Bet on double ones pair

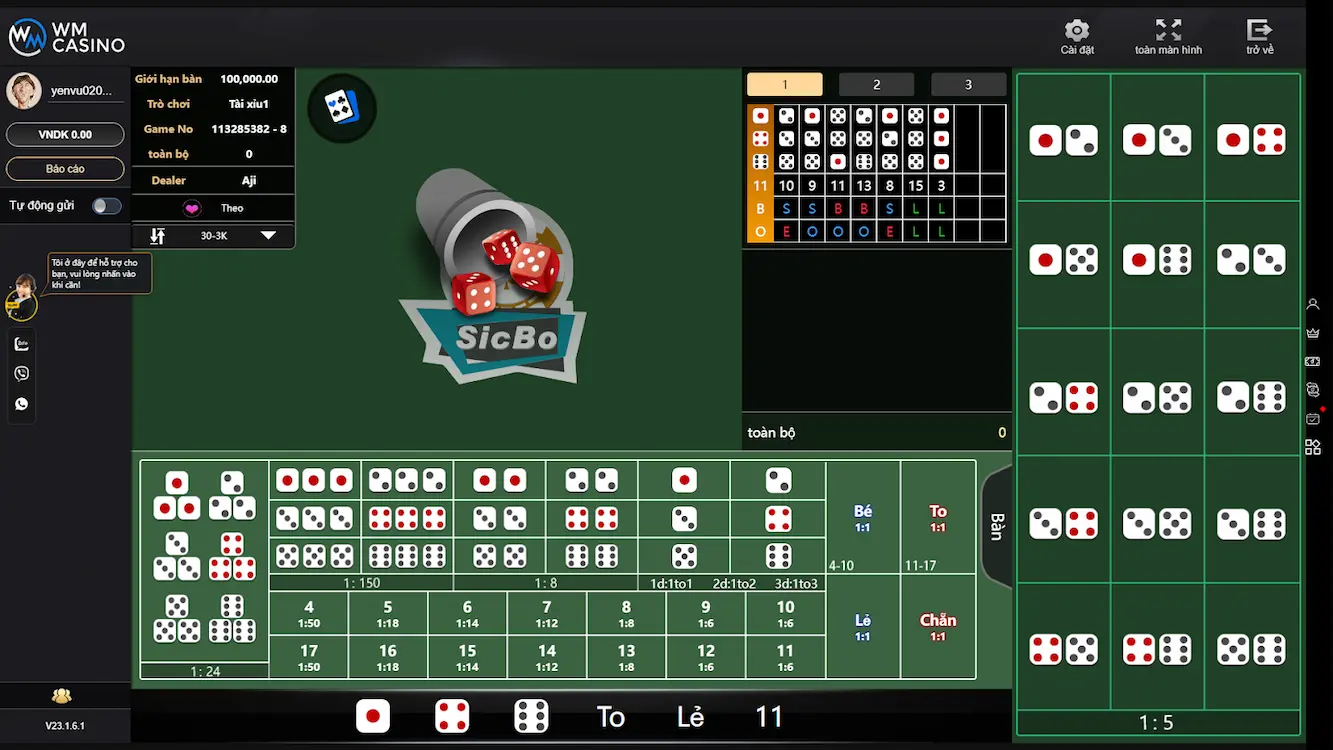coord(500,481)
